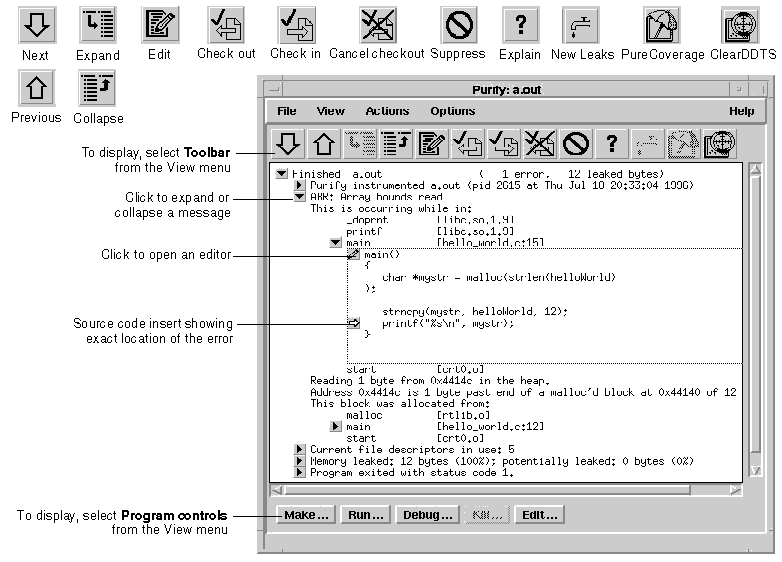Click the Make... button

coord(306,515)
